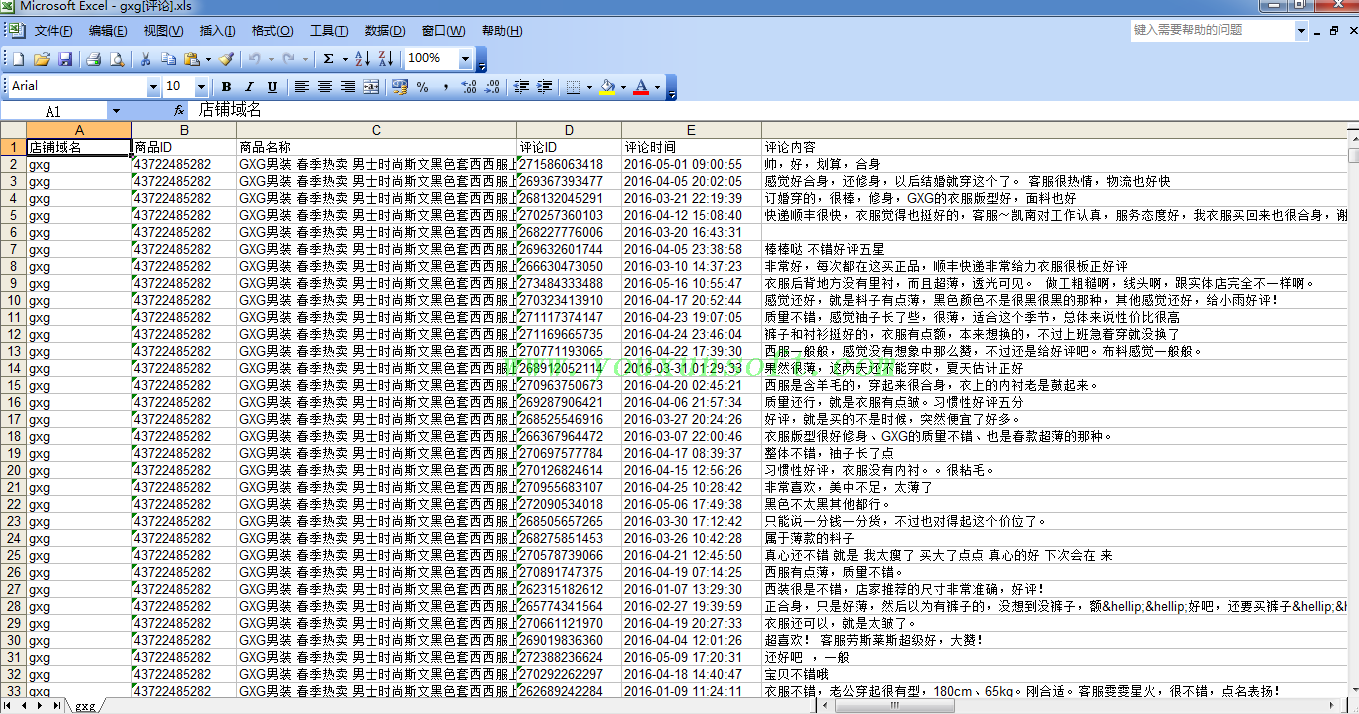
Task: Apply borders to the selected cells
Action: 573,87
